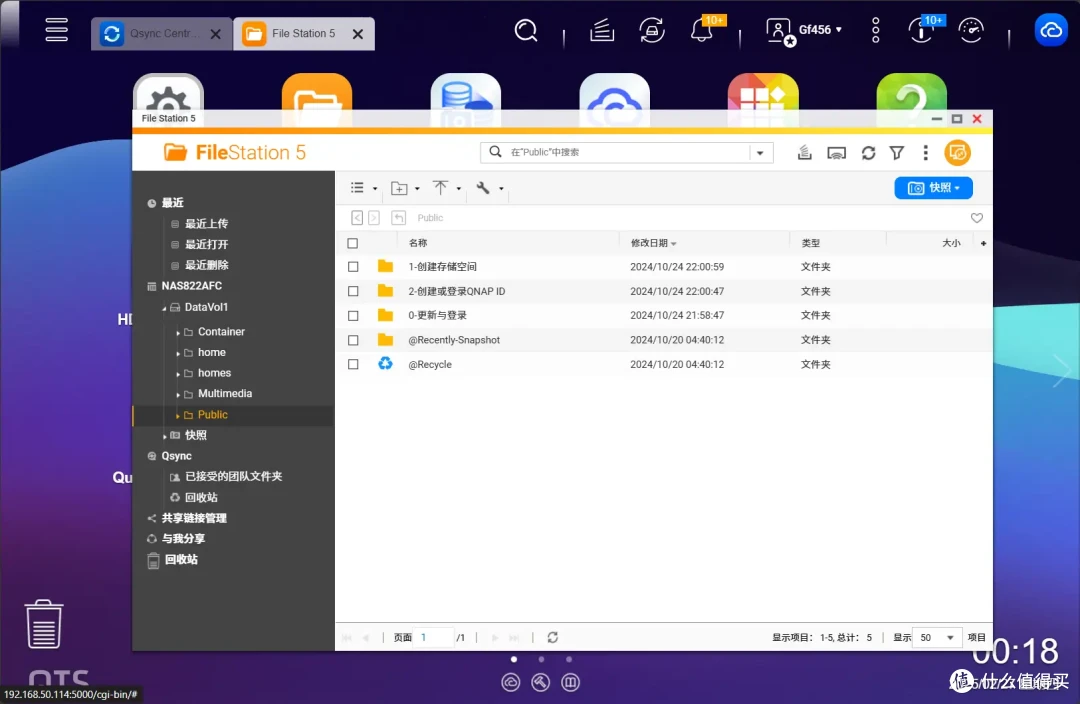Tick the select-all checkbox in header
1080x704 pixels.
tap(353, 243)
